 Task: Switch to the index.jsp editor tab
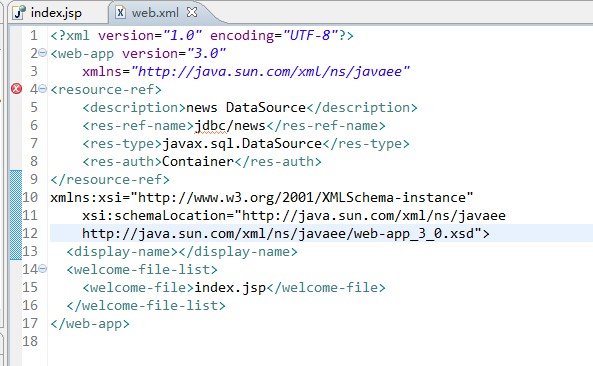click(56, 13)
